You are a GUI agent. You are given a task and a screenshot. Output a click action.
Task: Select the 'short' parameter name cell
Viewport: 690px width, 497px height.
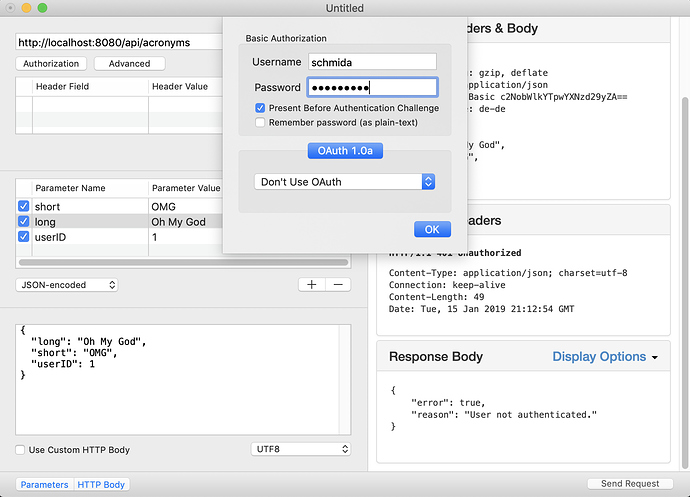tap(90, 206)
